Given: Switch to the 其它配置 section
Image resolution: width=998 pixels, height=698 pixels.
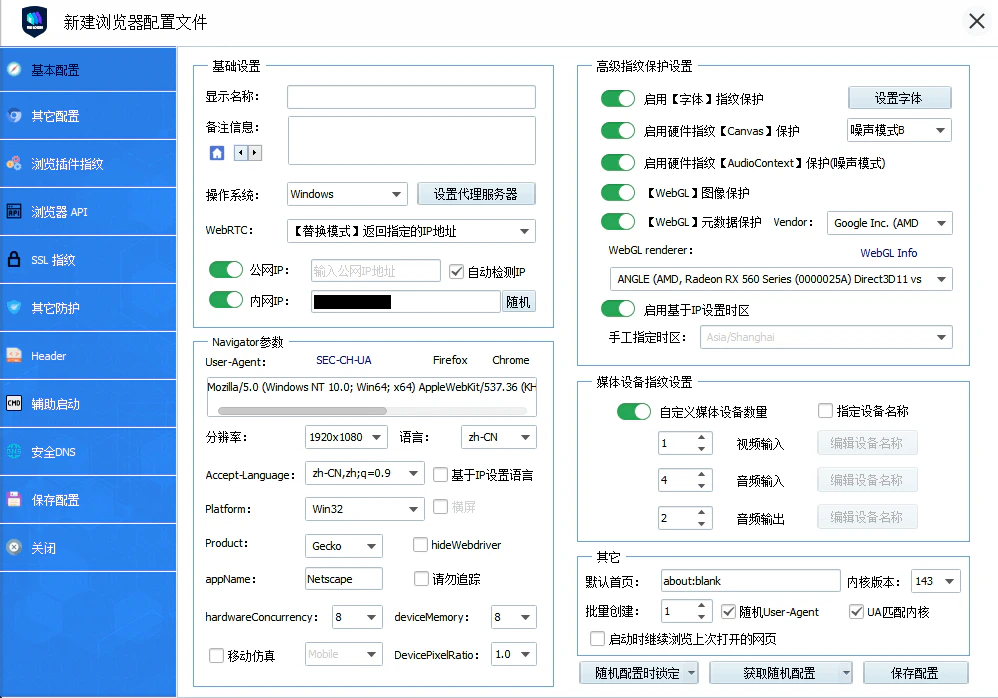Looking at the screenshot, I should coord(15,117).
